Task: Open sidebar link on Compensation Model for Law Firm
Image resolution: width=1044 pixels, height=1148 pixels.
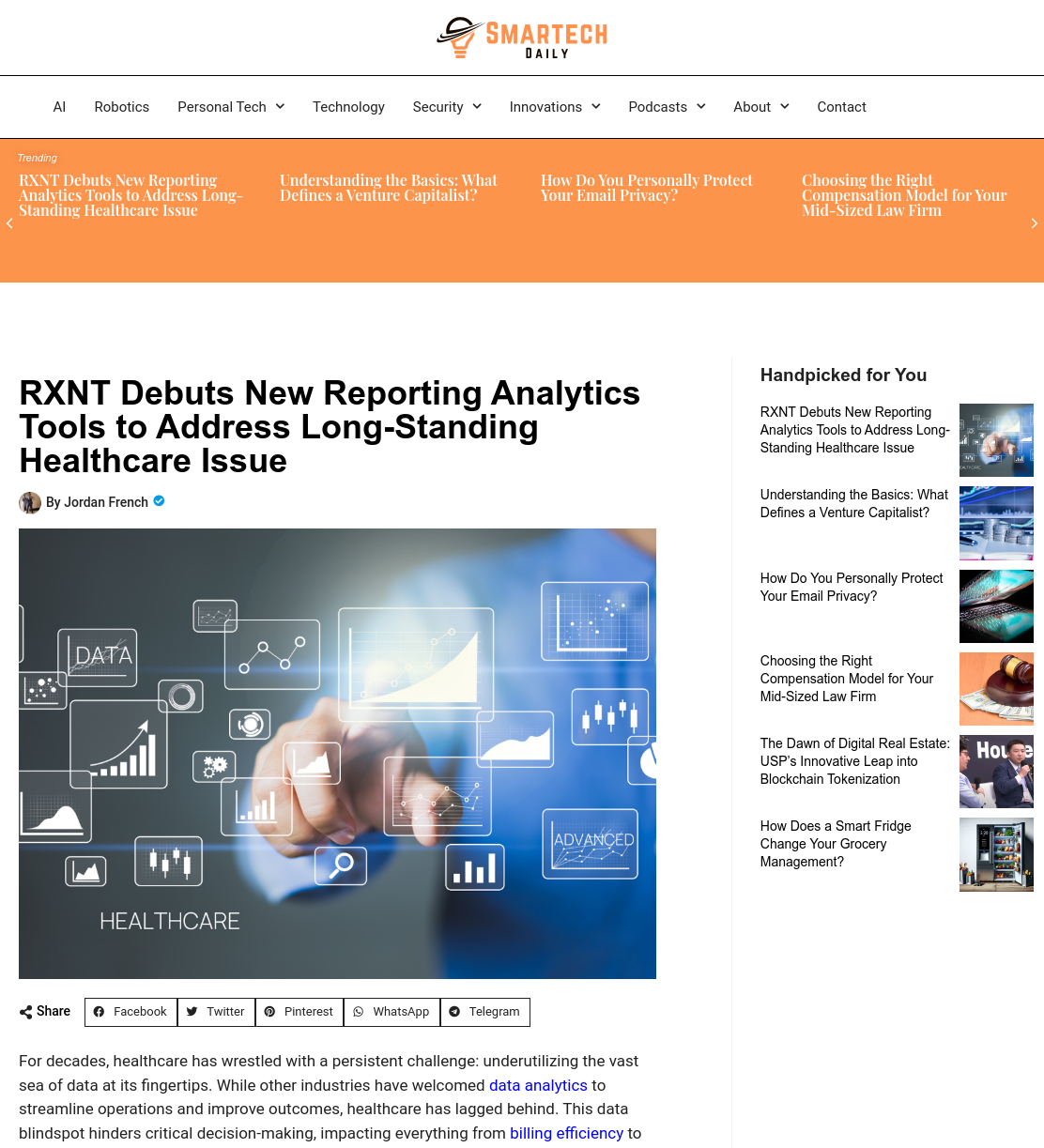Action: click(847, 679)
